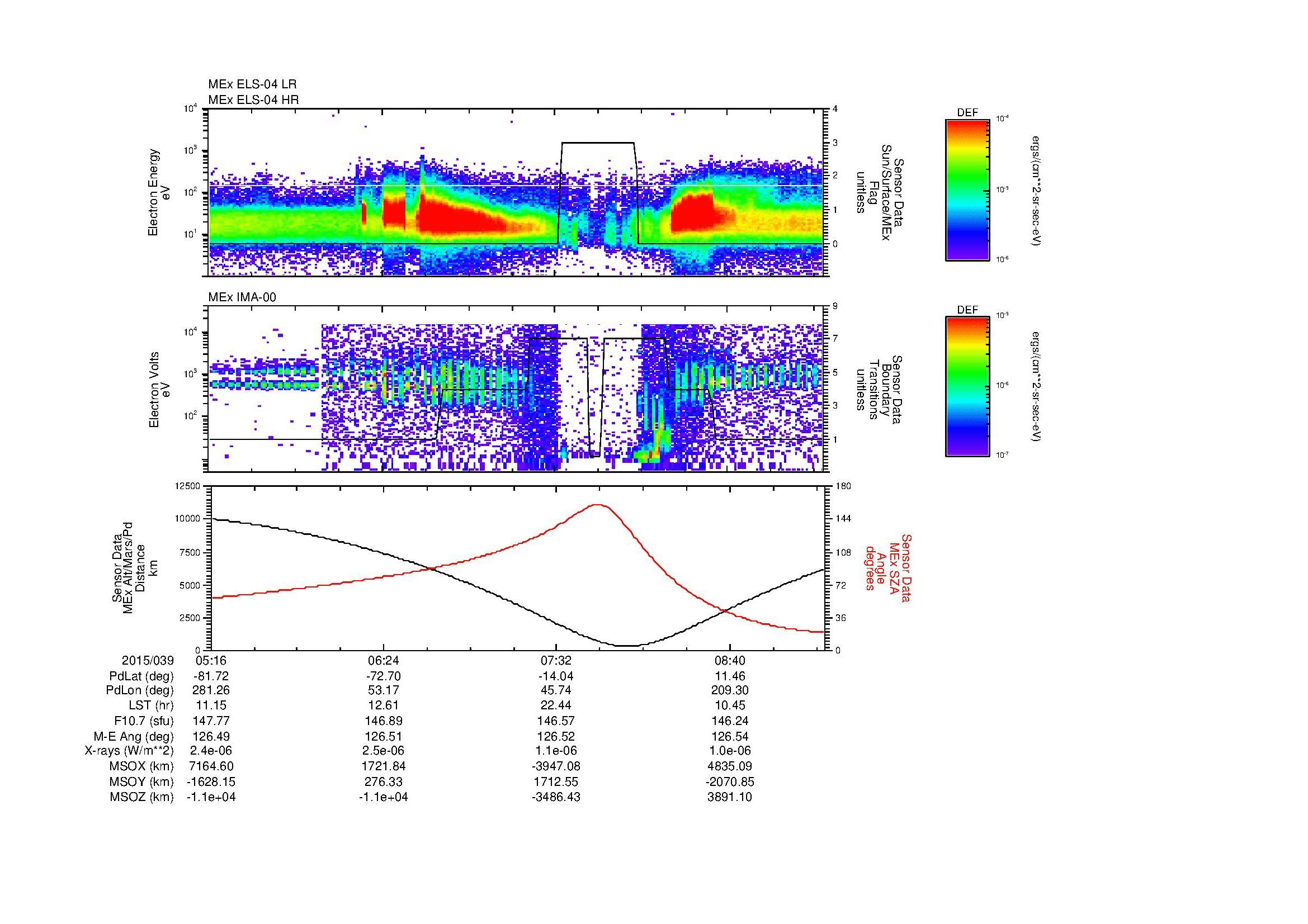Click the 'Electron Energy eV' axis label
This screenshot has height=924, width=1308.
point(159,192)
